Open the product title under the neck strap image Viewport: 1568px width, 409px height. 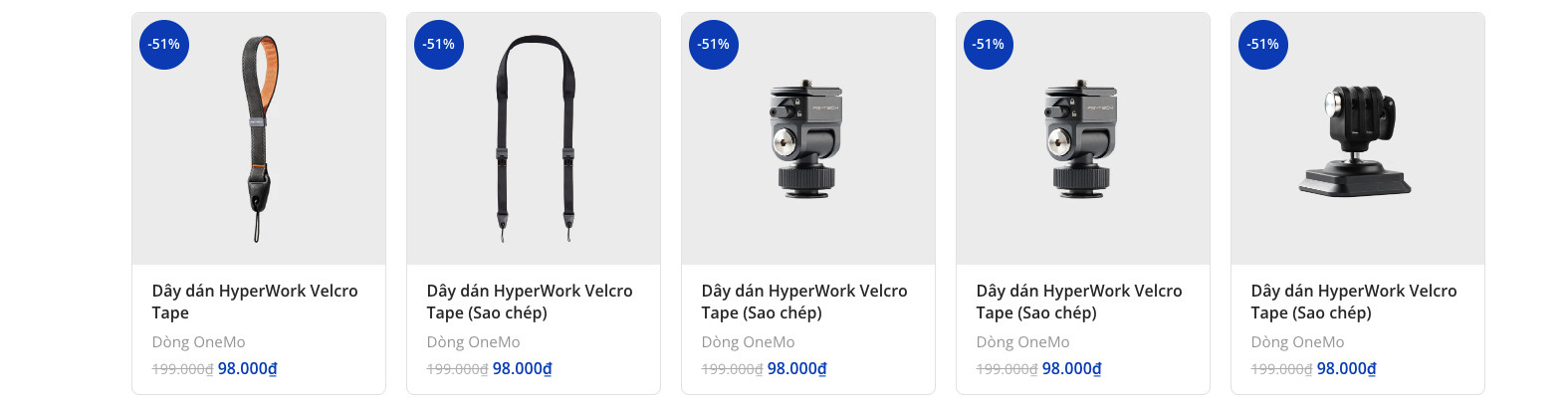pos(530,302)
